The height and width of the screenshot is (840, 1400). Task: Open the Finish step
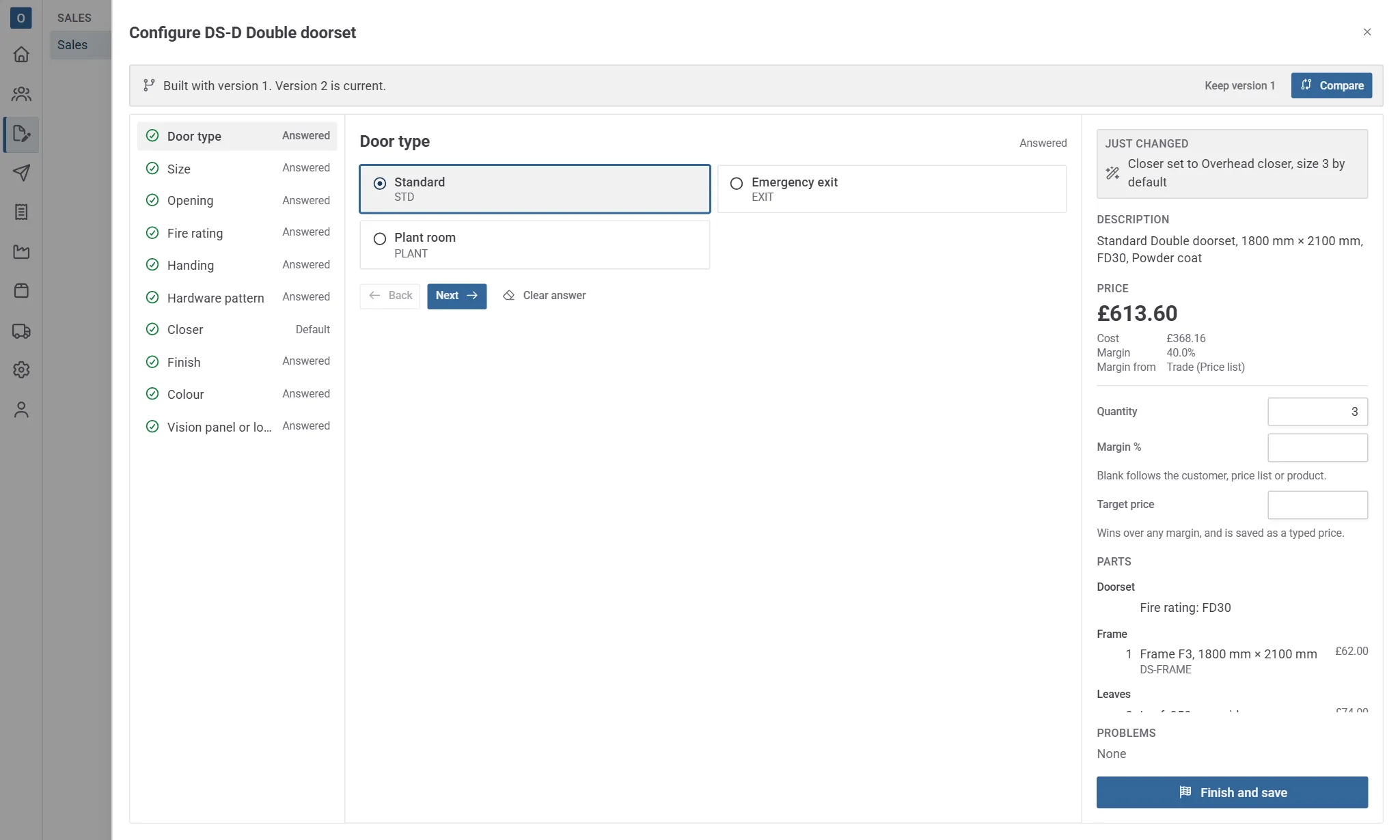[x=237, y=362]
